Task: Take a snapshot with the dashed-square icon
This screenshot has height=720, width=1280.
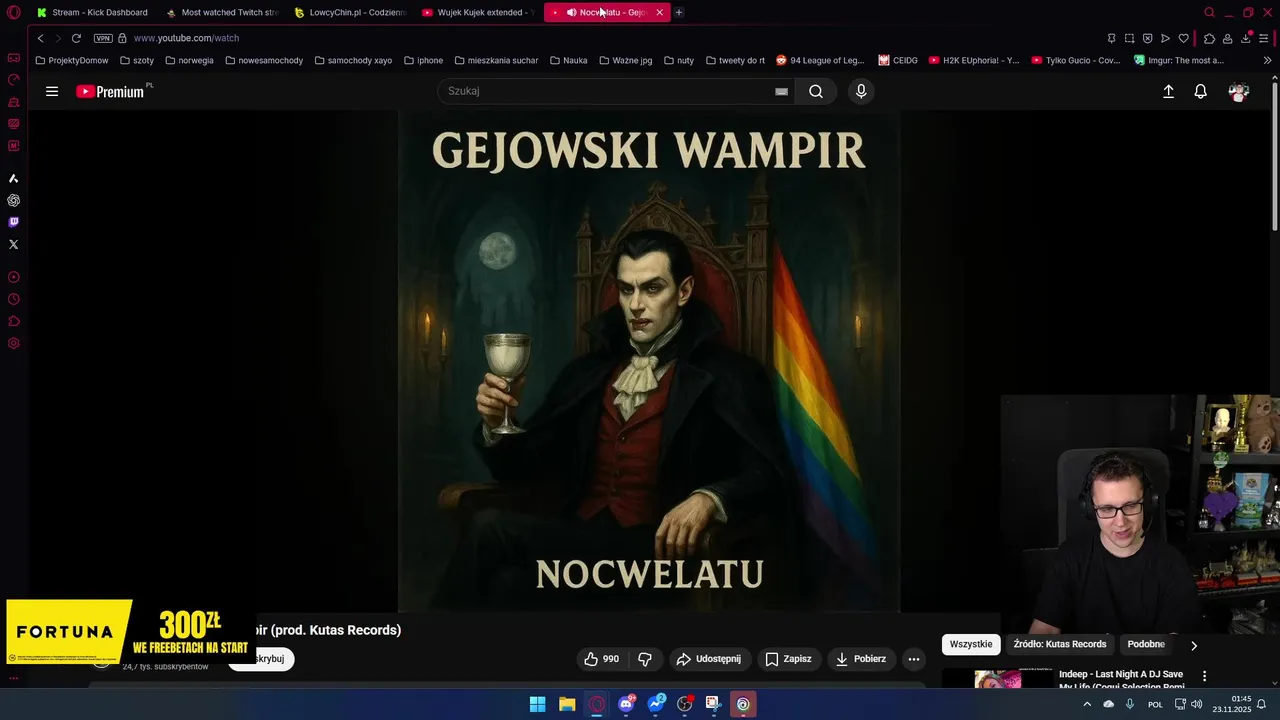Action: 1129,38
